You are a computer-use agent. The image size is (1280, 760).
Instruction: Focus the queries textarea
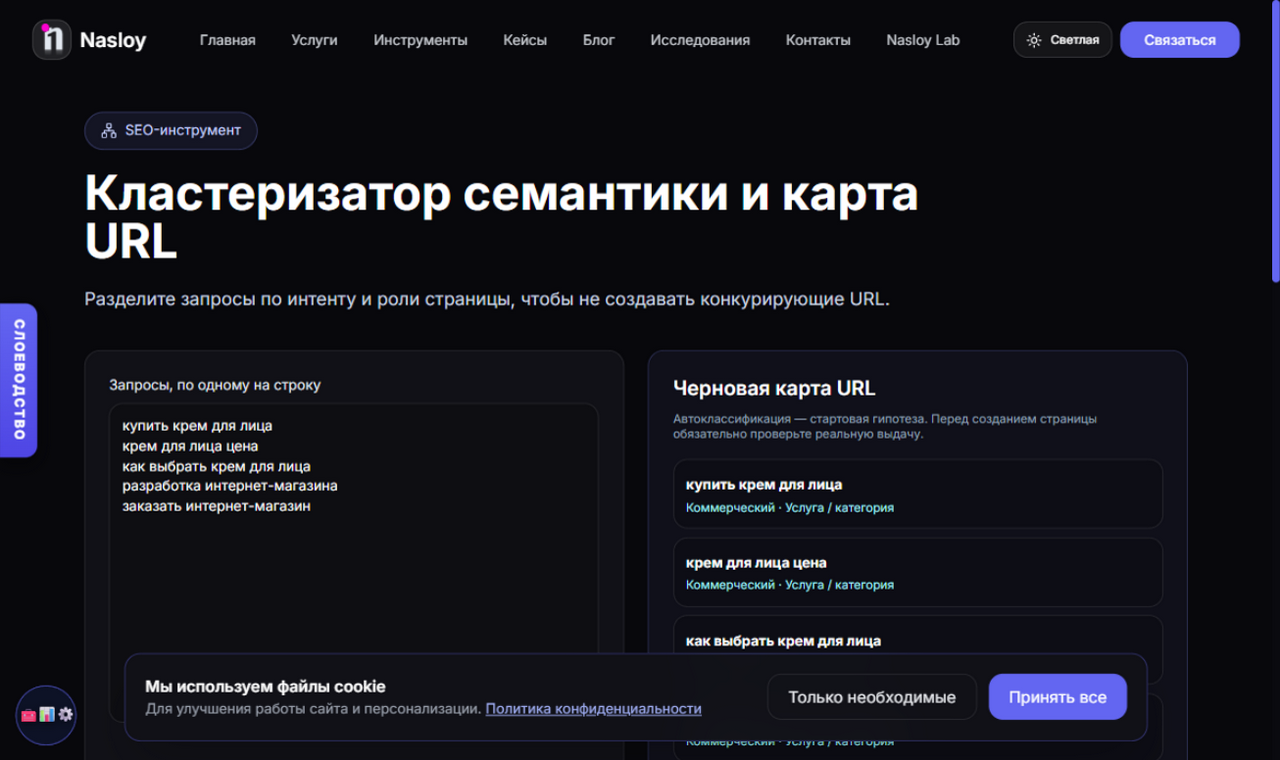pos(354,562)
